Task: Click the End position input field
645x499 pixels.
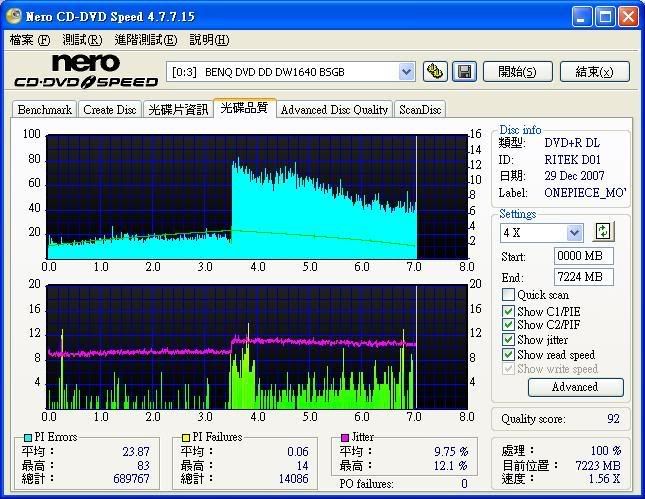Action: click(x=583, y=277)
